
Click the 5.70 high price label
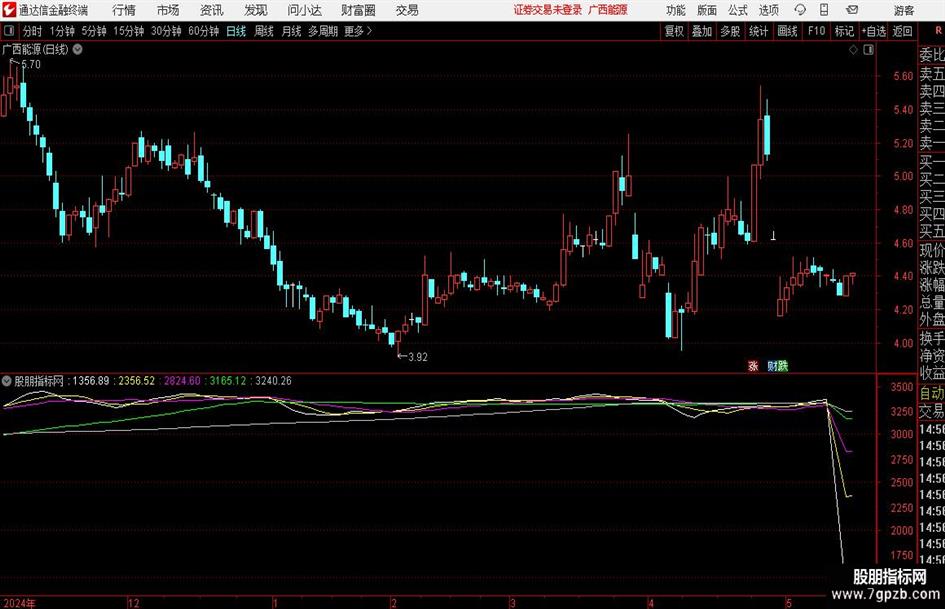31,65
